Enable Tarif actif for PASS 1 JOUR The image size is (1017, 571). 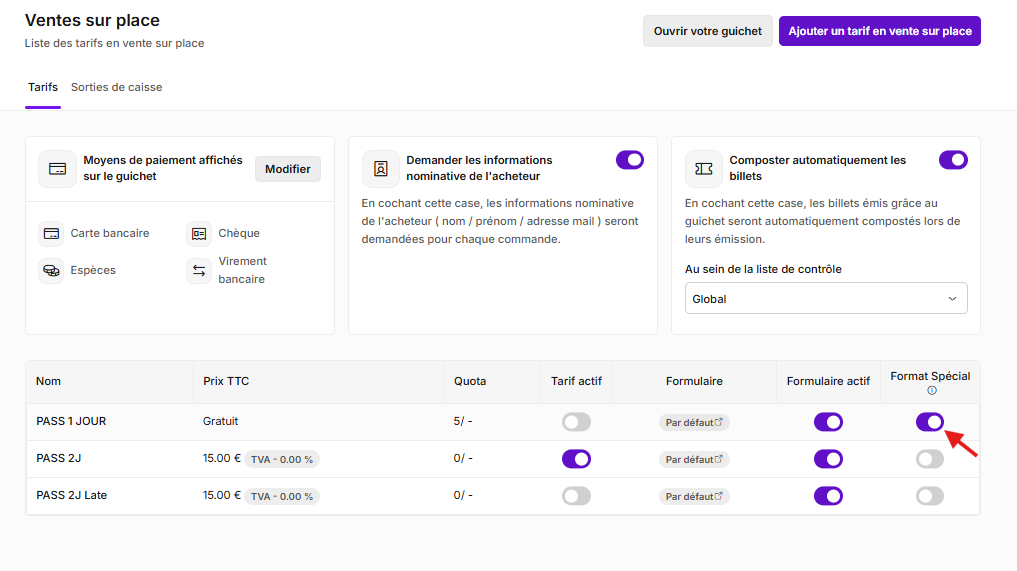576,422
